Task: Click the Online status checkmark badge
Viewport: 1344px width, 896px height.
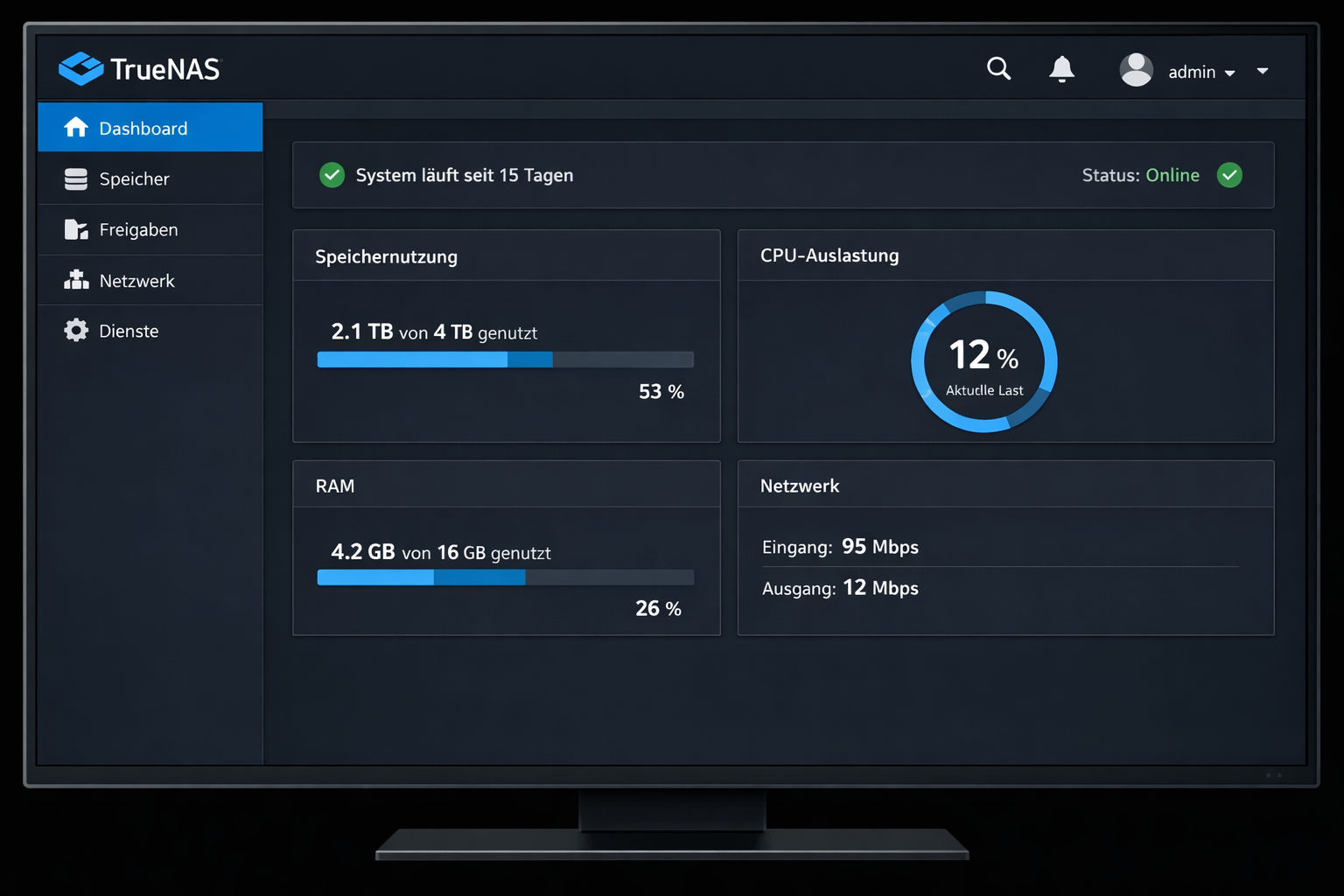Action: click(x=1230, y=175)
